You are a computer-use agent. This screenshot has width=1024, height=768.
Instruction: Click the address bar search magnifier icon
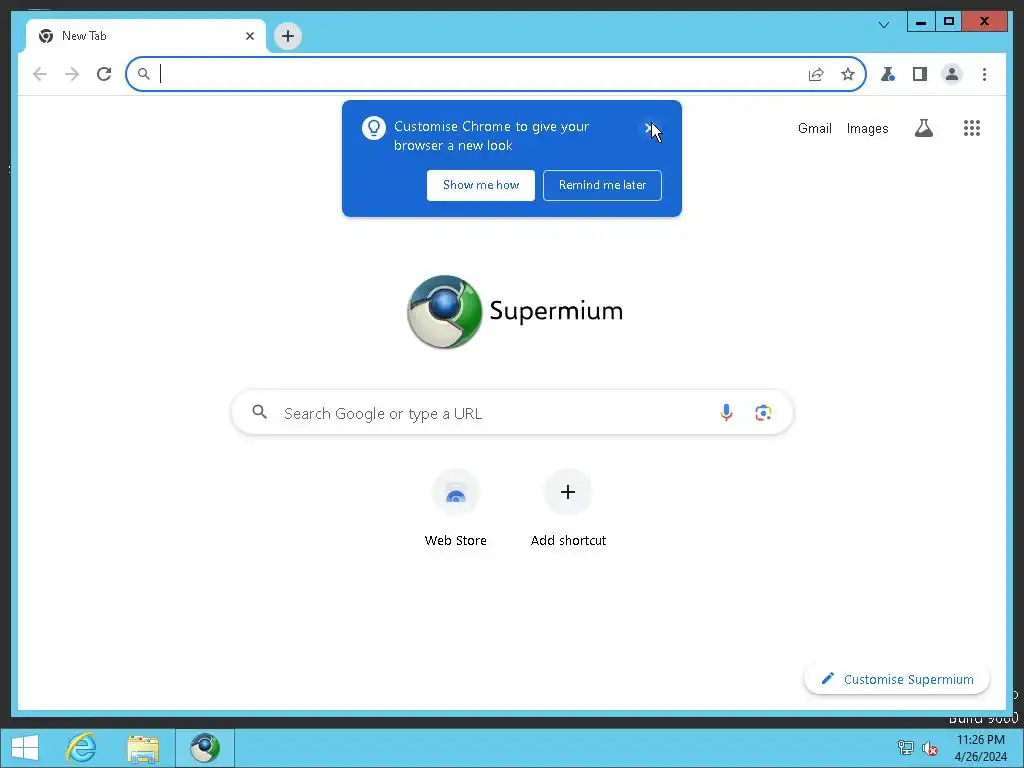click(x=144, y=74)
